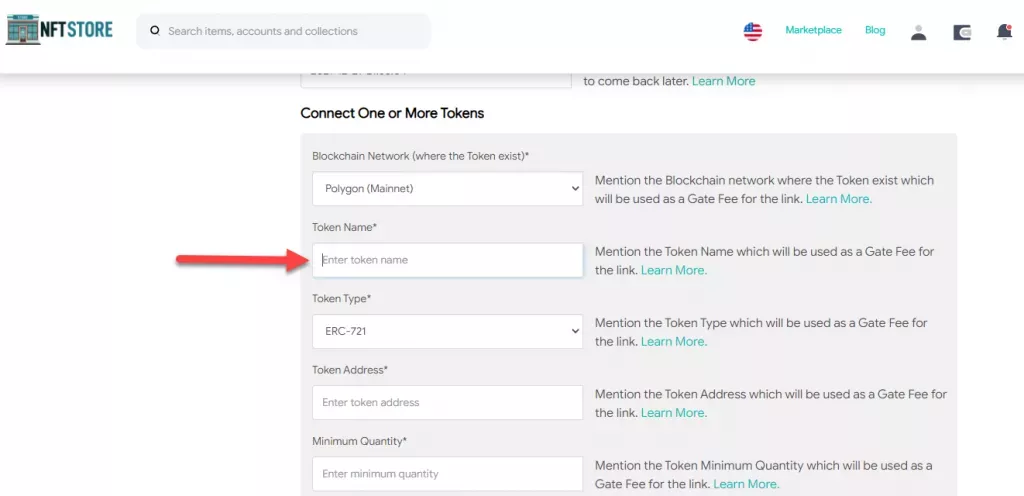Open the notifications bell

[1004, 32]
